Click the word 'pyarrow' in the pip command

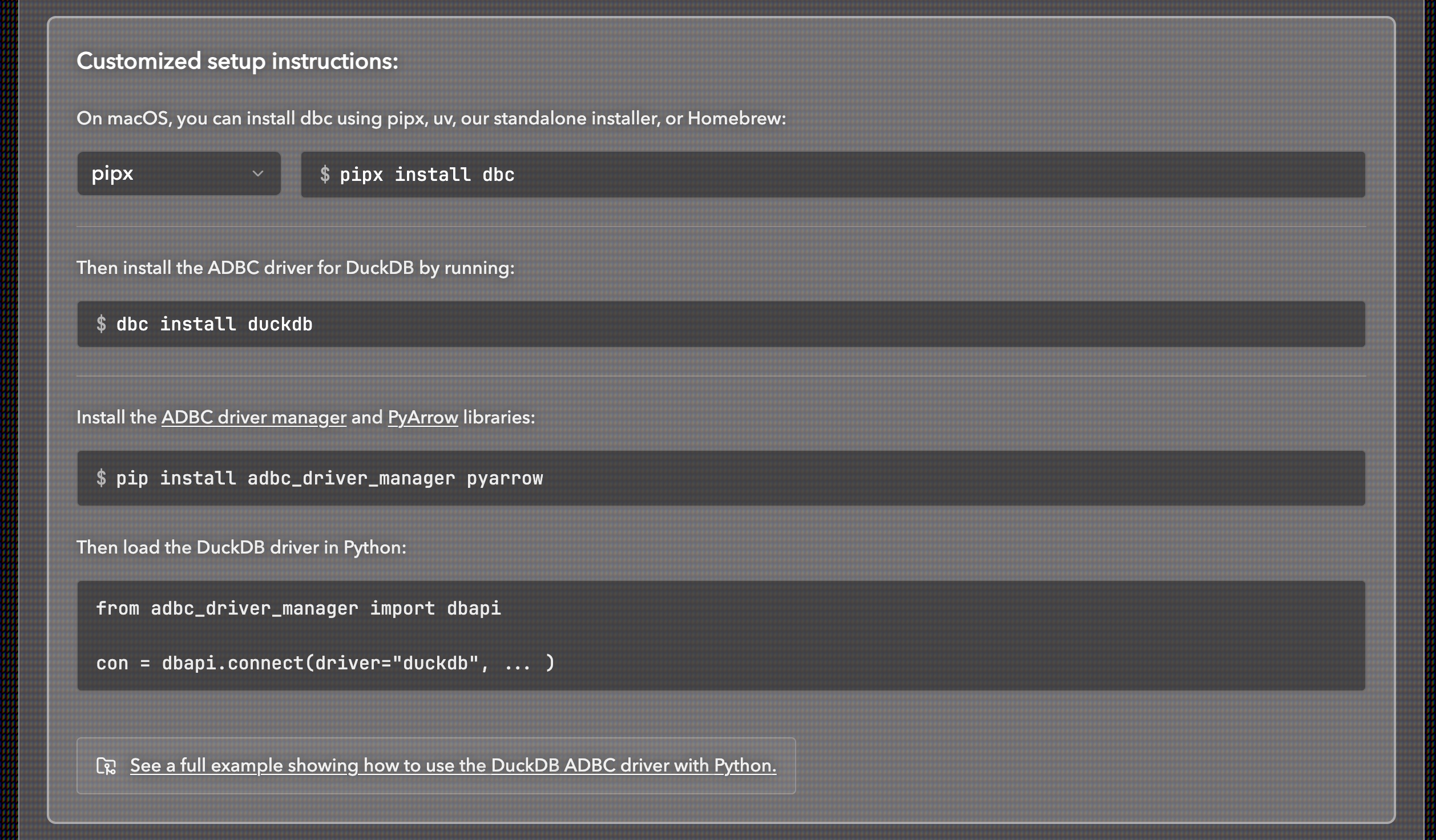point(505,478)
